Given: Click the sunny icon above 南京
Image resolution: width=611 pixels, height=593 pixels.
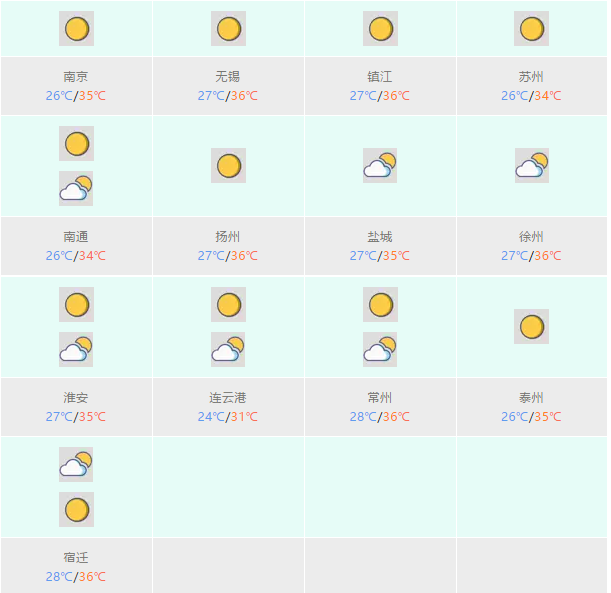Looking at the screenshot, I should (76, 28).
